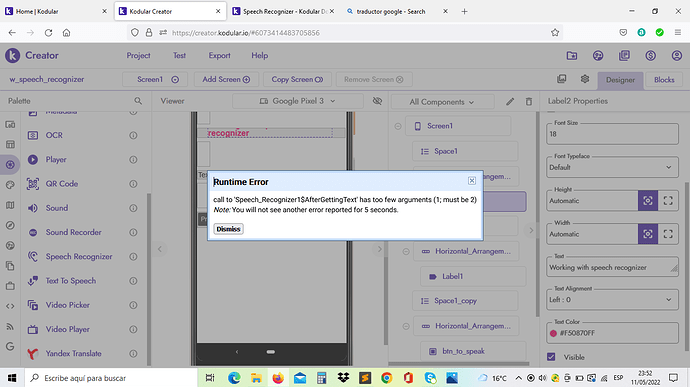The width and height of the screenshot is (690, 387).
Task: Dismiss the Runtime Error dialog
Action: 228,229
